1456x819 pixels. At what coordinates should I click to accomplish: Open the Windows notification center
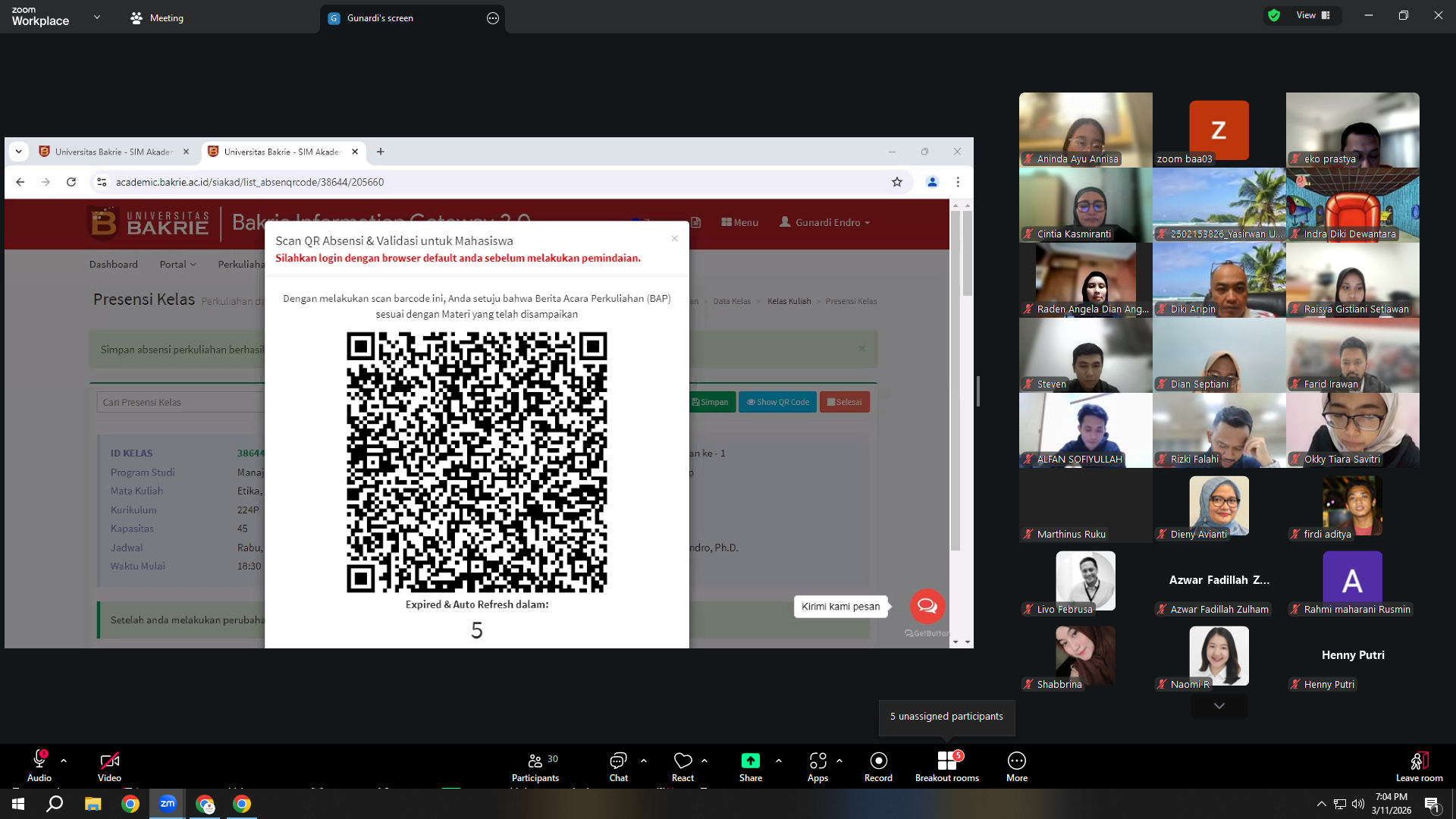1432,805
